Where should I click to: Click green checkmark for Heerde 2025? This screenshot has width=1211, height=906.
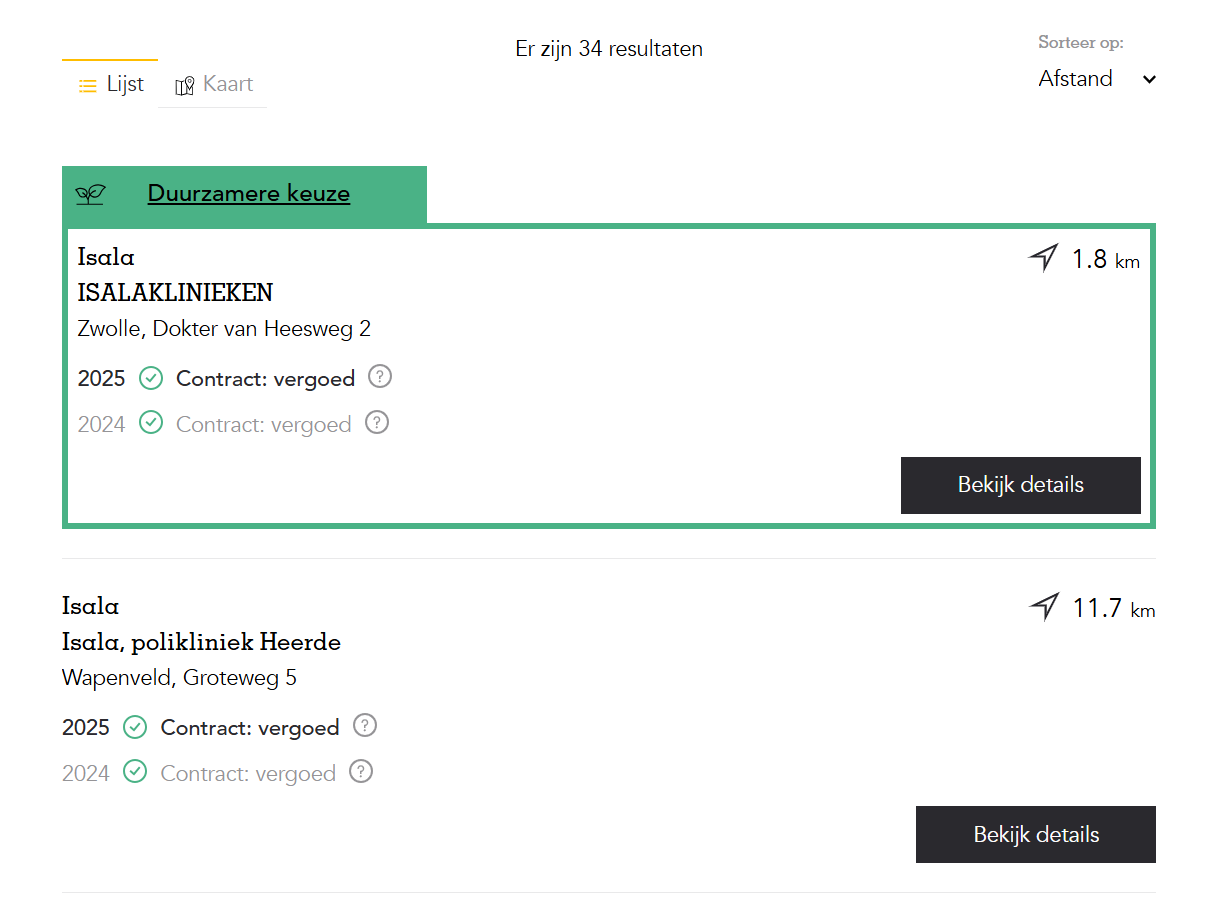pos(135,727)
